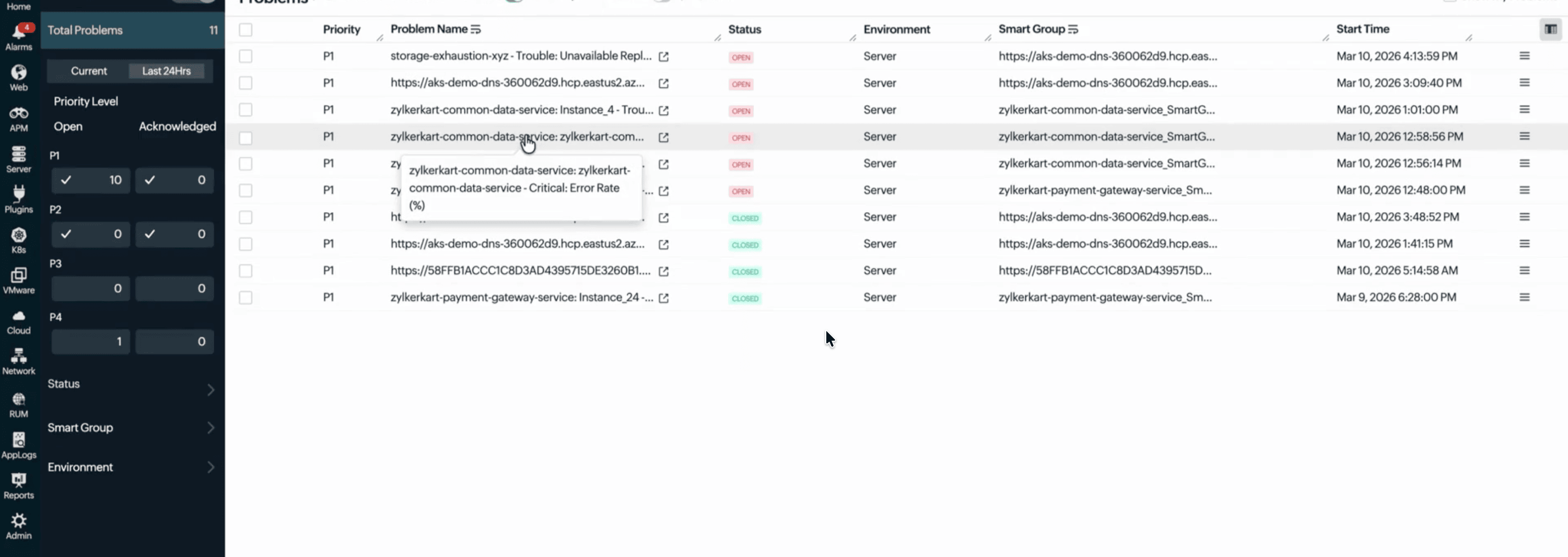Select the checkbox for the 12:56:14 PM row
The image size is (1568, 557).
245,164
